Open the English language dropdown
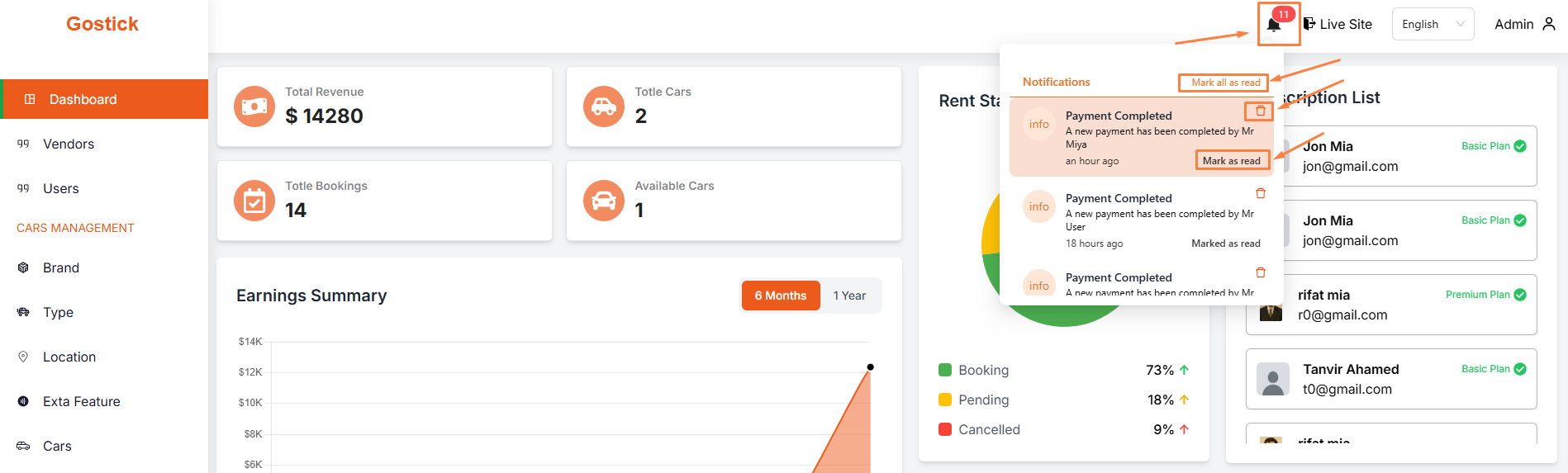 (x=1433, y=24)
